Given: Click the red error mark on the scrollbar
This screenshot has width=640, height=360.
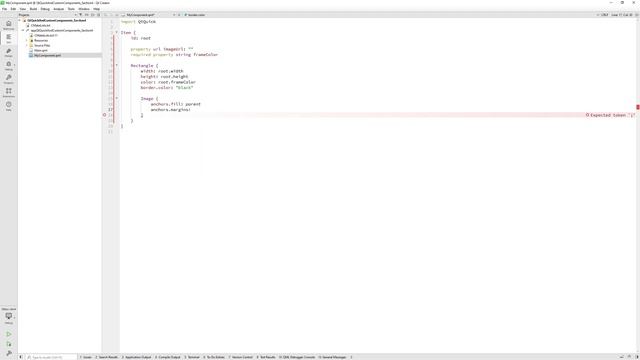Looking at the screenshot, I should (638, 107).
